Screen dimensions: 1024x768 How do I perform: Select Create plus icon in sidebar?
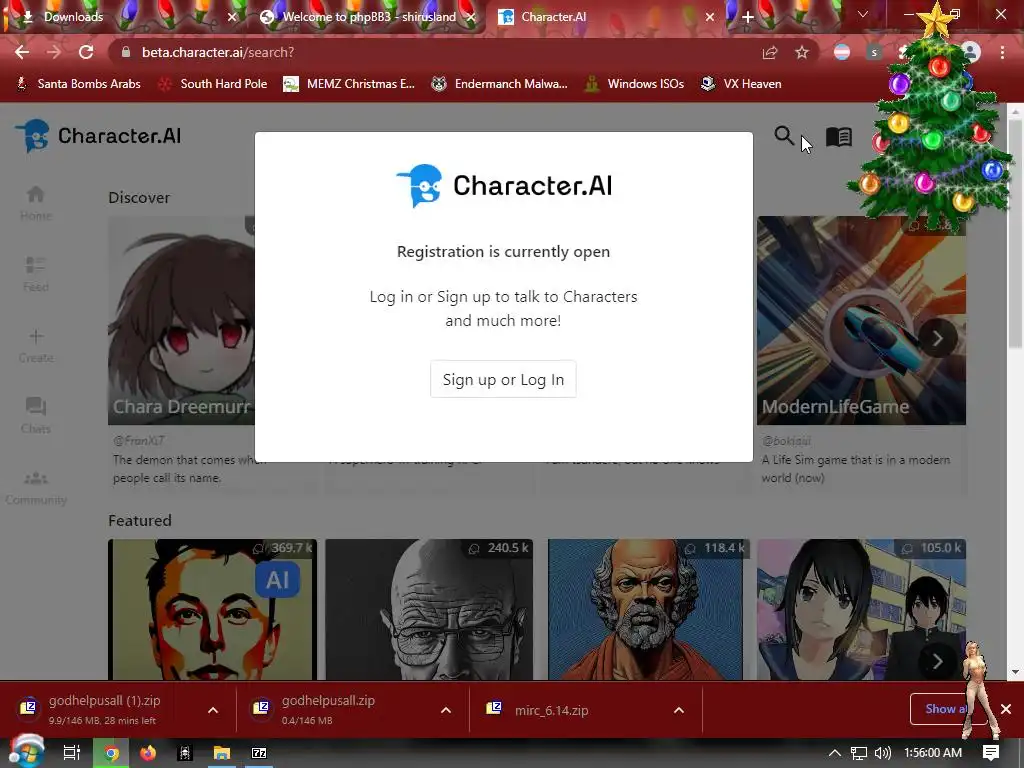tap(36, 345)
